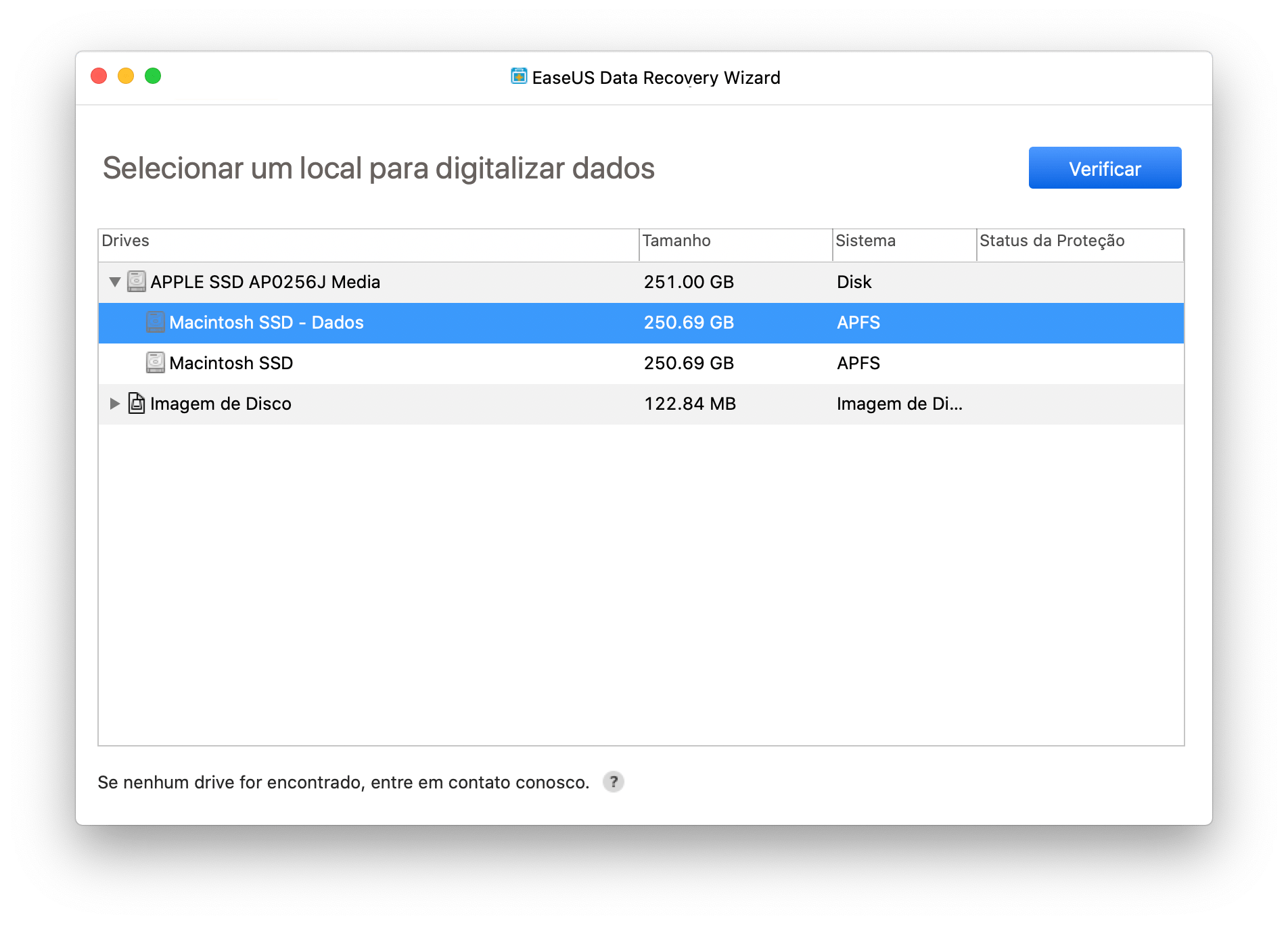Click the Status da Proteção column header
Image resolution: width=1288 pixels, height=925 pixels.
click(1080, 245)
